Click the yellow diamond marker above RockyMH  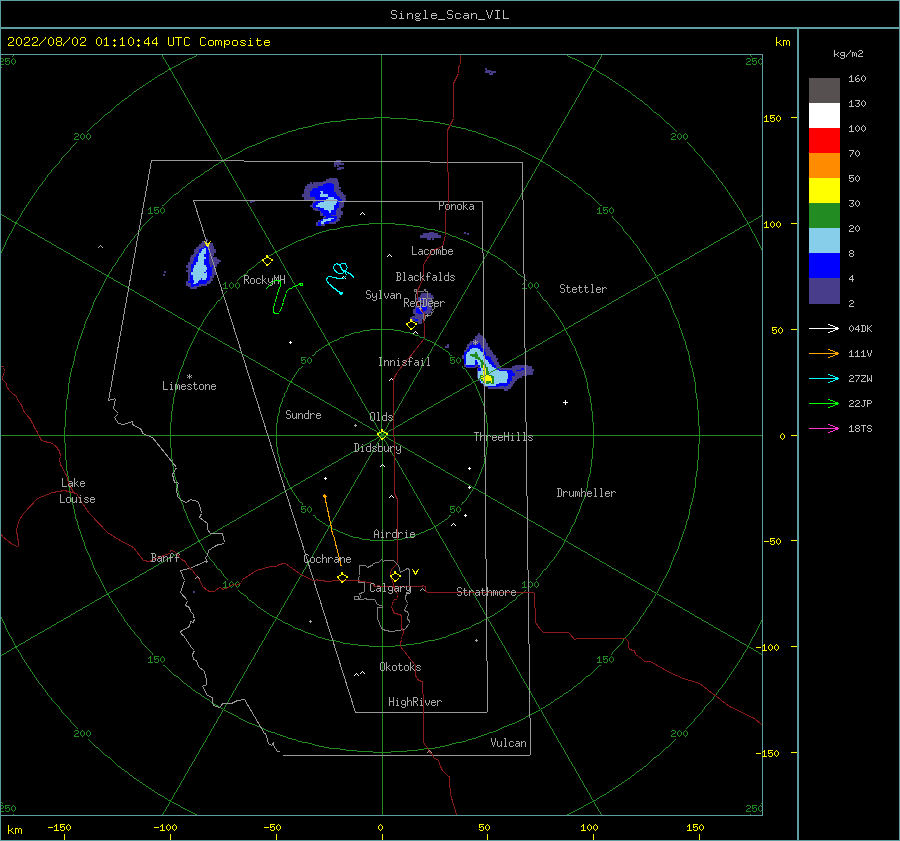click(267, 261)
